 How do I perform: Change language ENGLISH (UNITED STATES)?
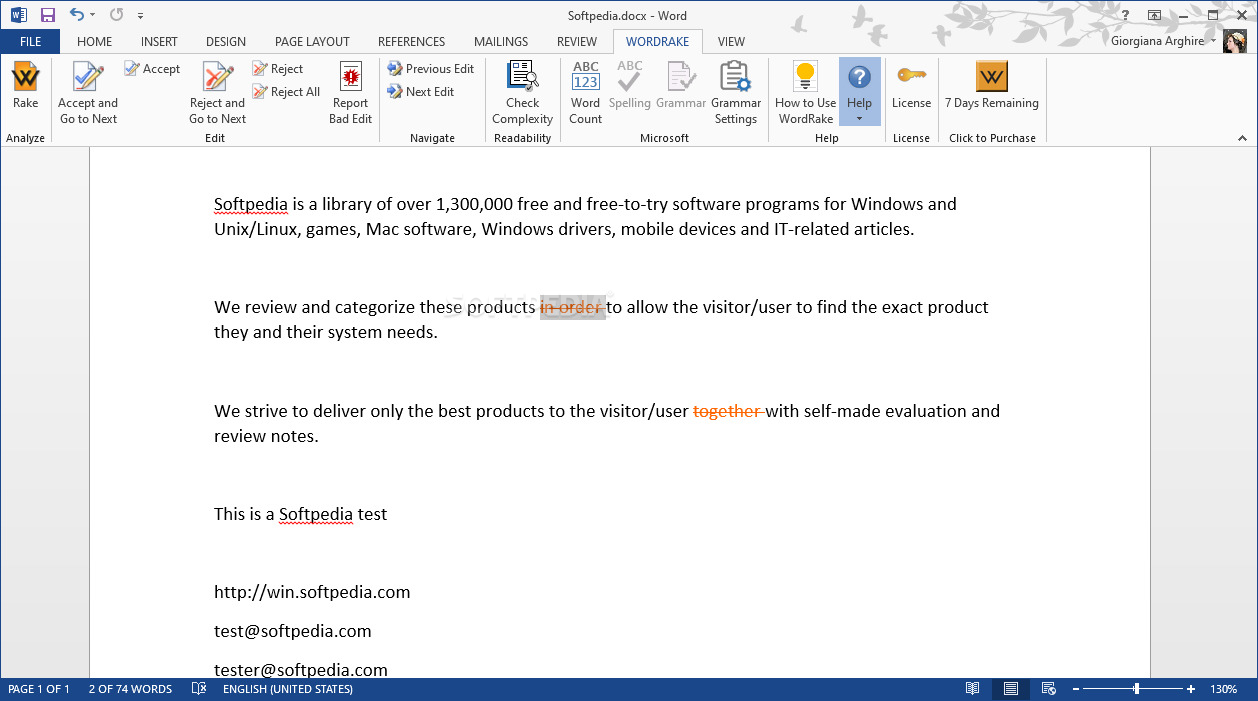click(287, 689)
